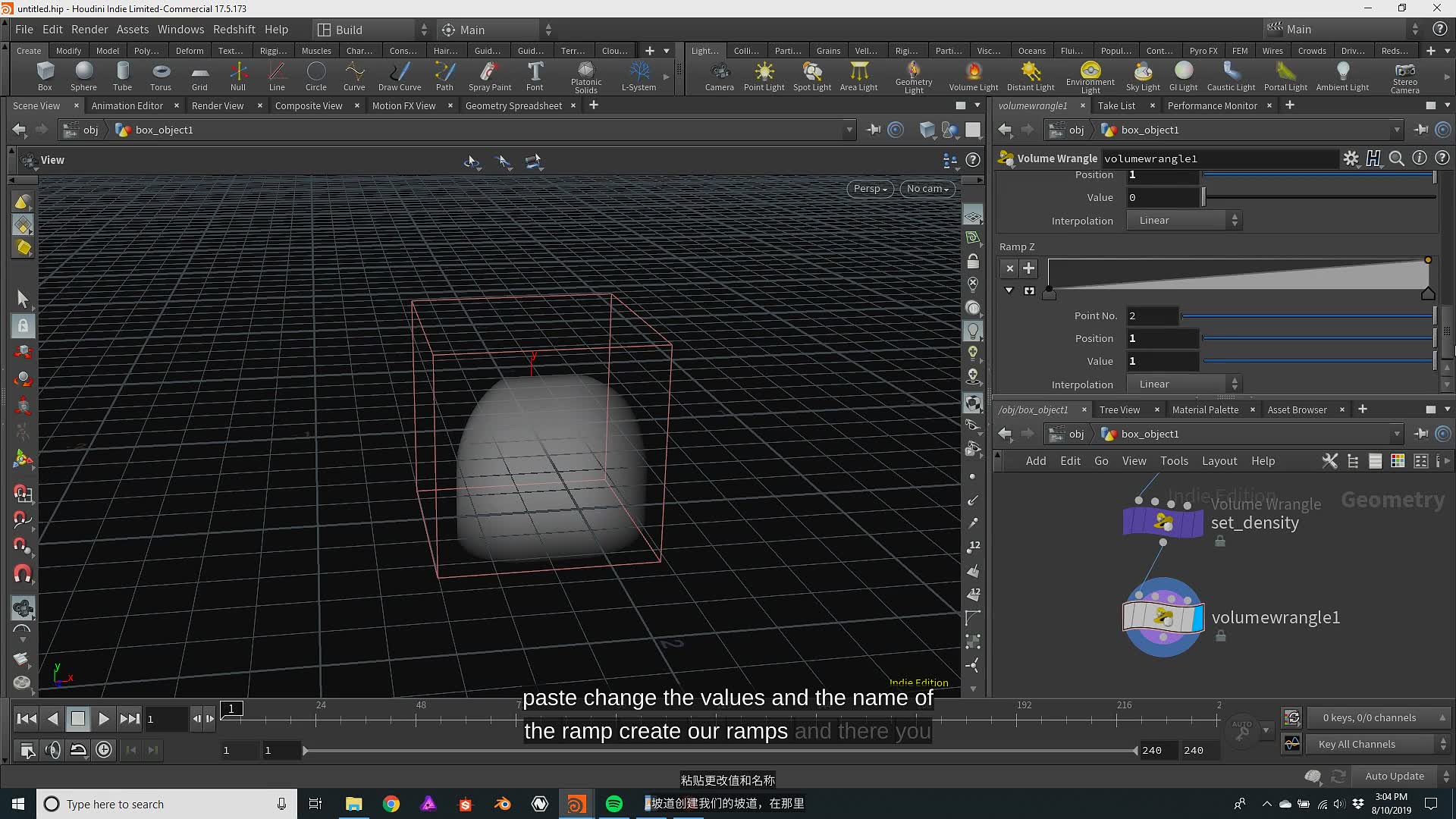The height and width of the screenshot is (819, 1456).
Task: Select the L-System shelf tool
Action: click(x=639, y=77)
